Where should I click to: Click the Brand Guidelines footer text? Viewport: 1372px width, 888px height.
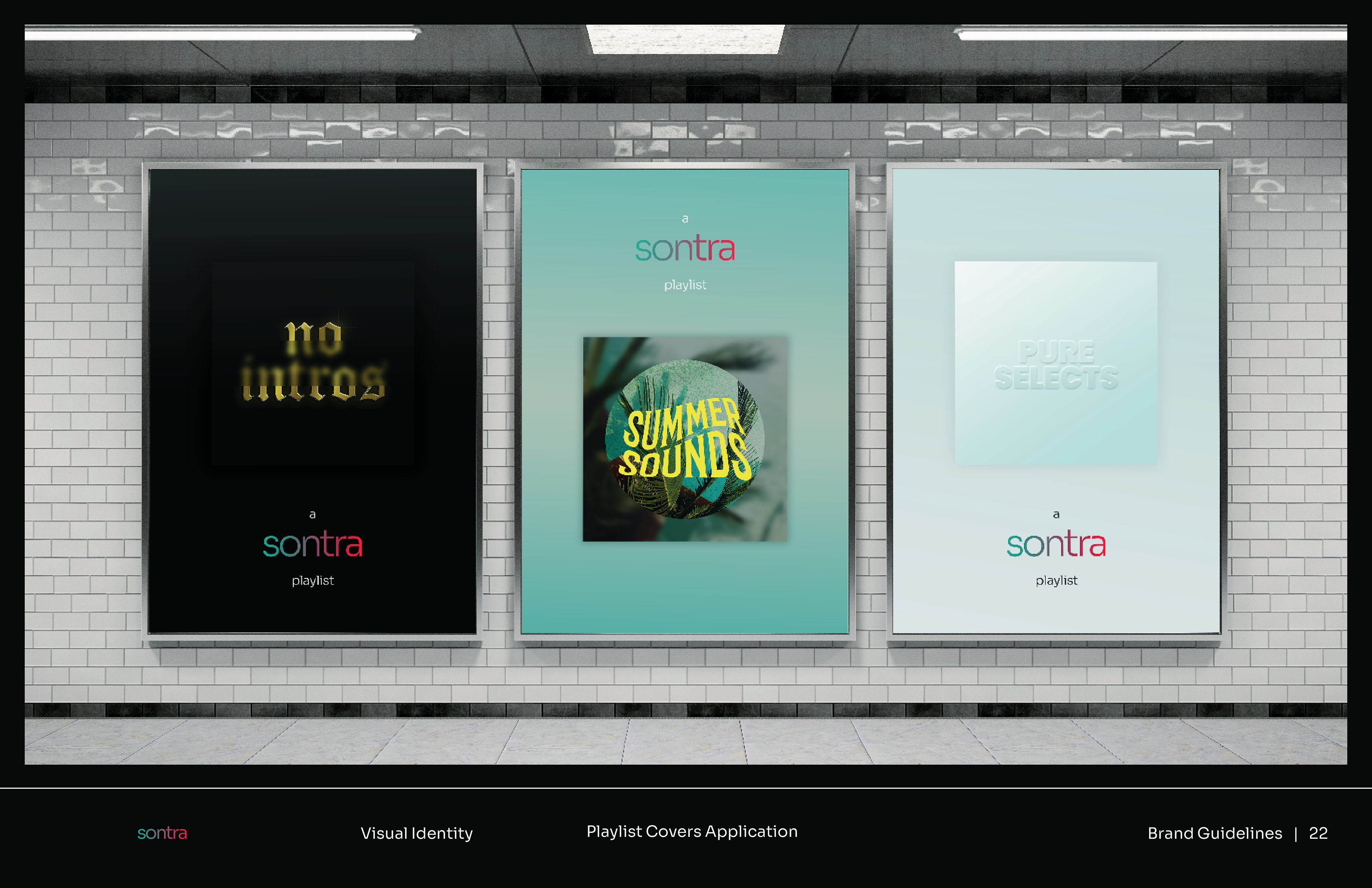[1215, 833]
